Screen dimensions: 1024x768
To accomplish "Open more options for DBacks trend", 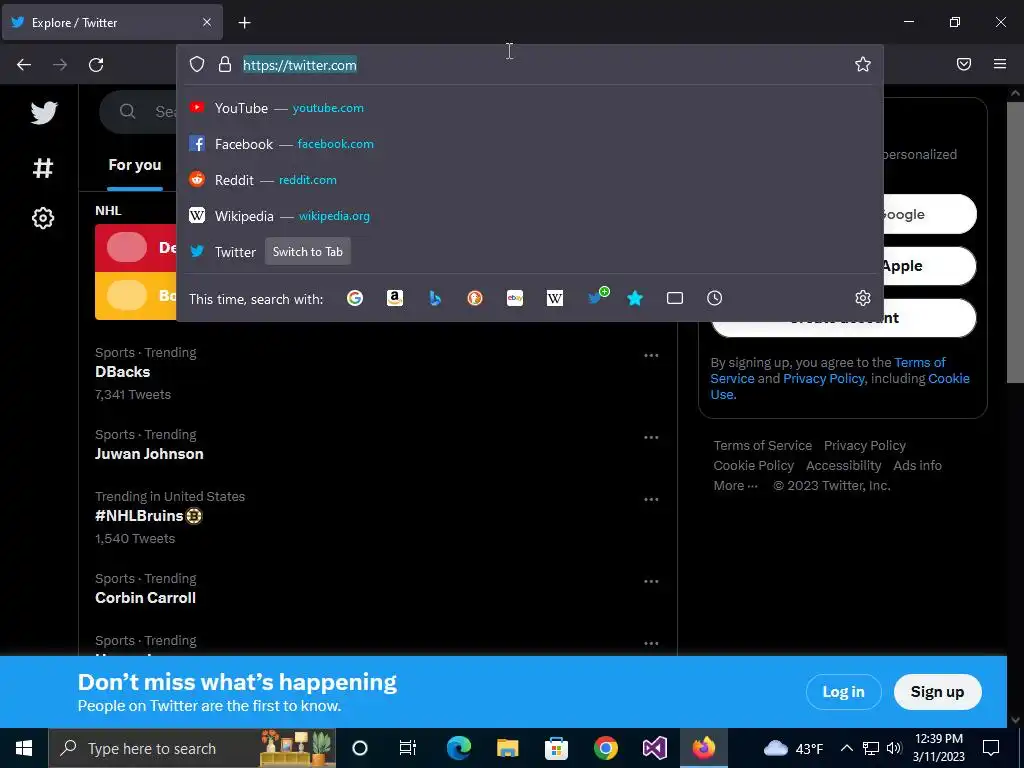I will (651, 355).
